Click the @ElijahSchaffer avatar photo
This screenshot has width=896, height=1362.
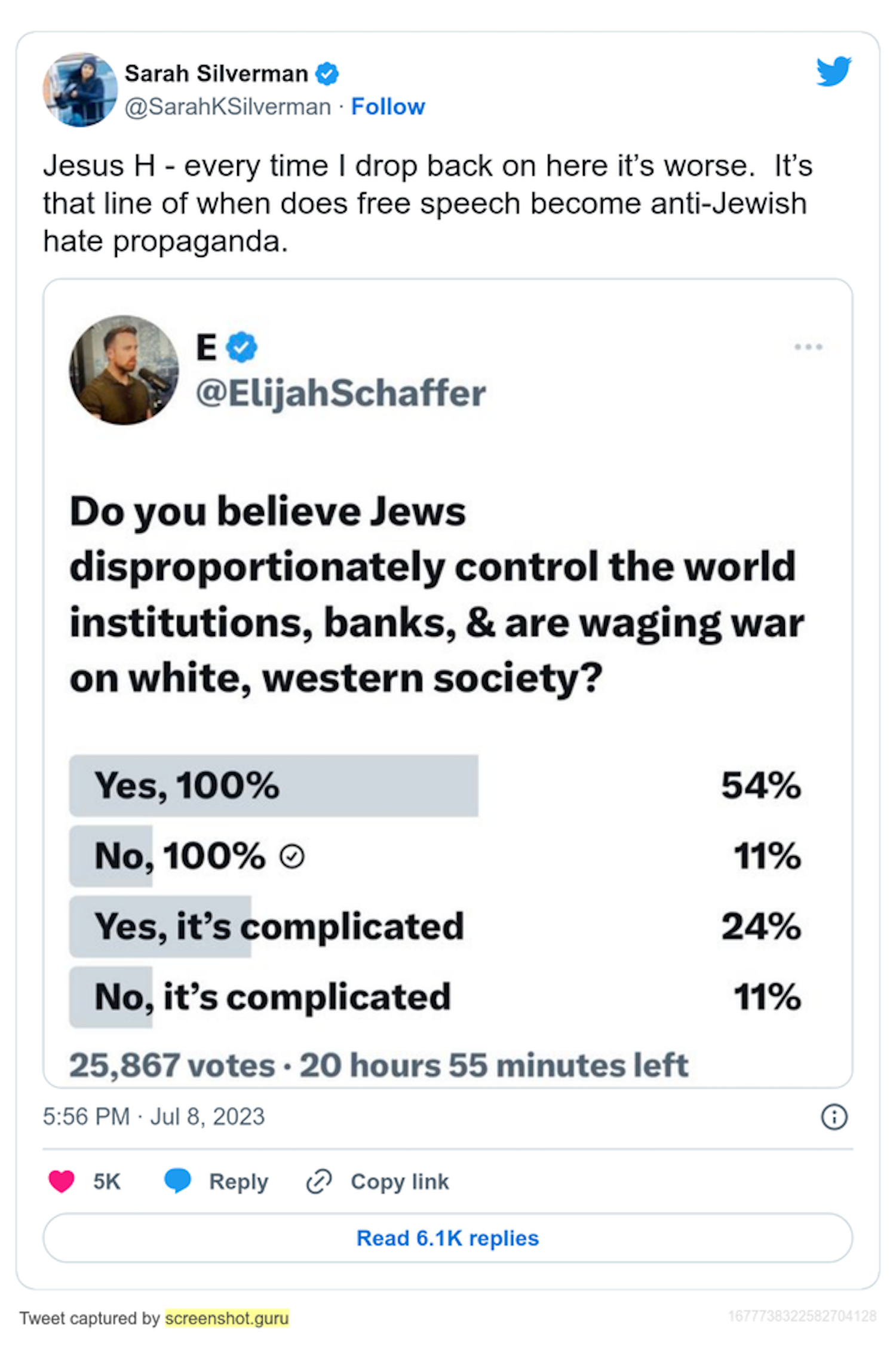(124, 370)
